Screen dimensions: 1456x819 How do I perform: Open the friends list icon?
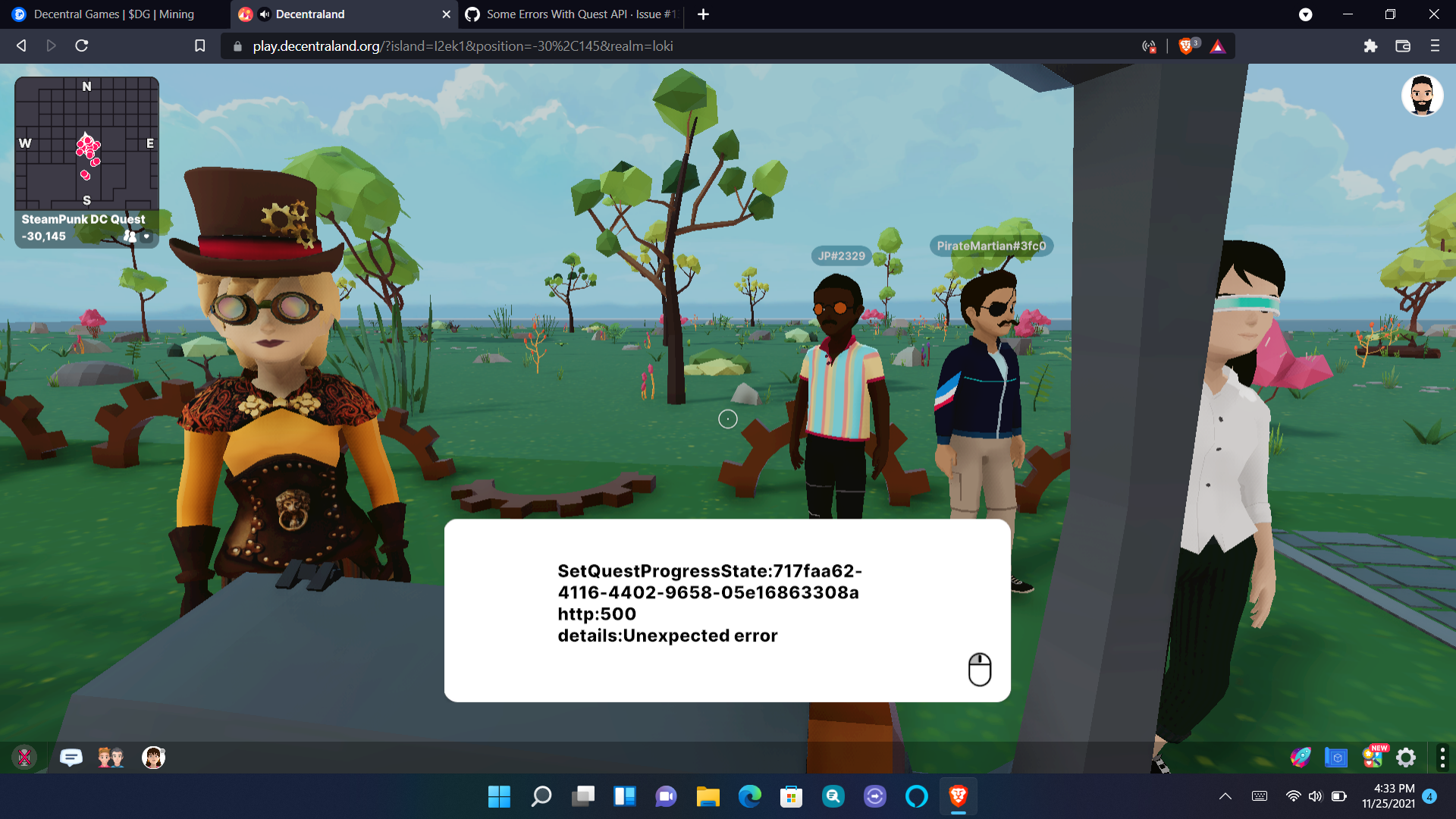click(x=111, y=758)
